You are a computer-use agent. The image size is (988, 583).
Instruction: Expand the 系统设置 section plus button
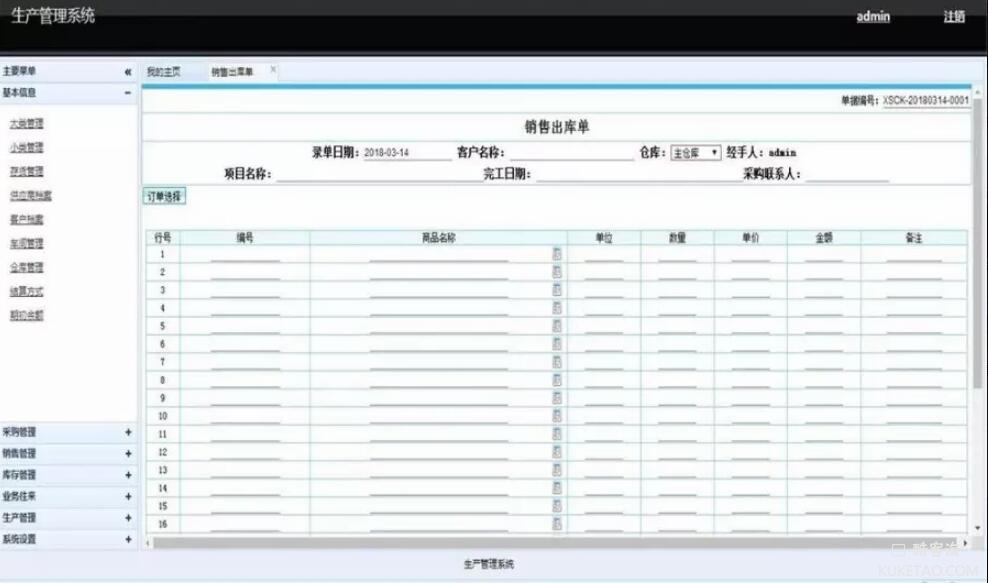click(128, 540)
